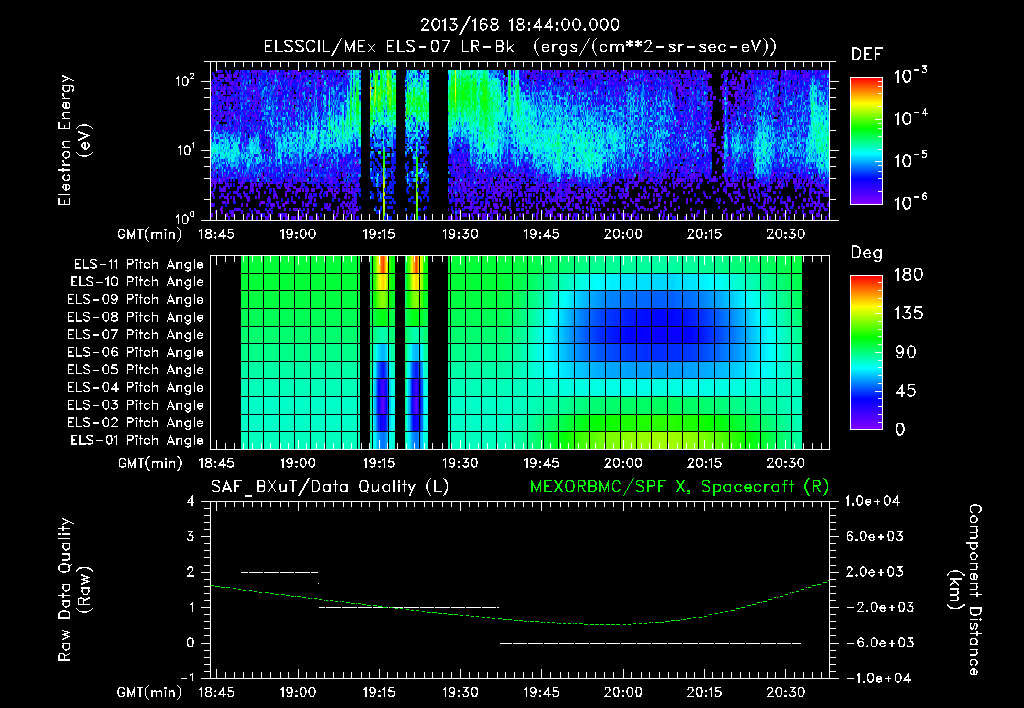The height and width of the screenshot is (708, 1024).
Task: Select the ELS-06 Pitch Angle row label
Action: 136,353
